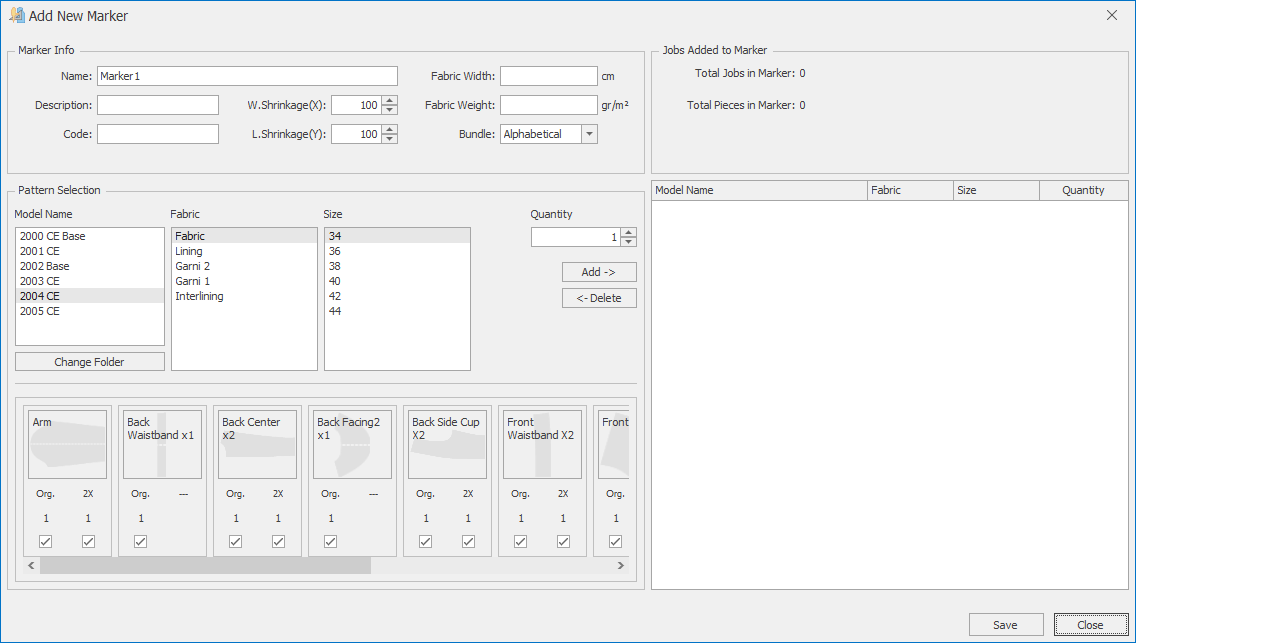Screen dimensions: 1270x643
Task: Decrease L.Shrinkage(Y) with the down arrow
Action: [390, 139]
